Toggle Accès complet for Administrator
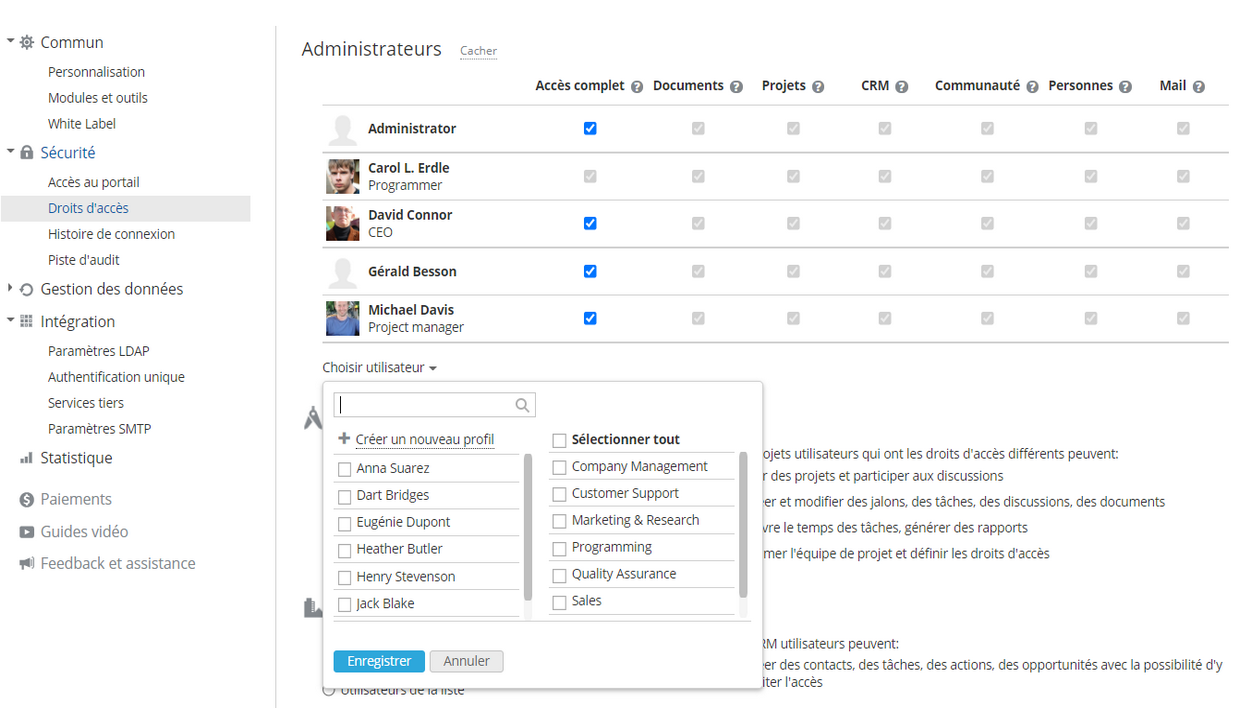This screenshot has width=1240, height=708. pyautogui.click(x=590, y=128)
